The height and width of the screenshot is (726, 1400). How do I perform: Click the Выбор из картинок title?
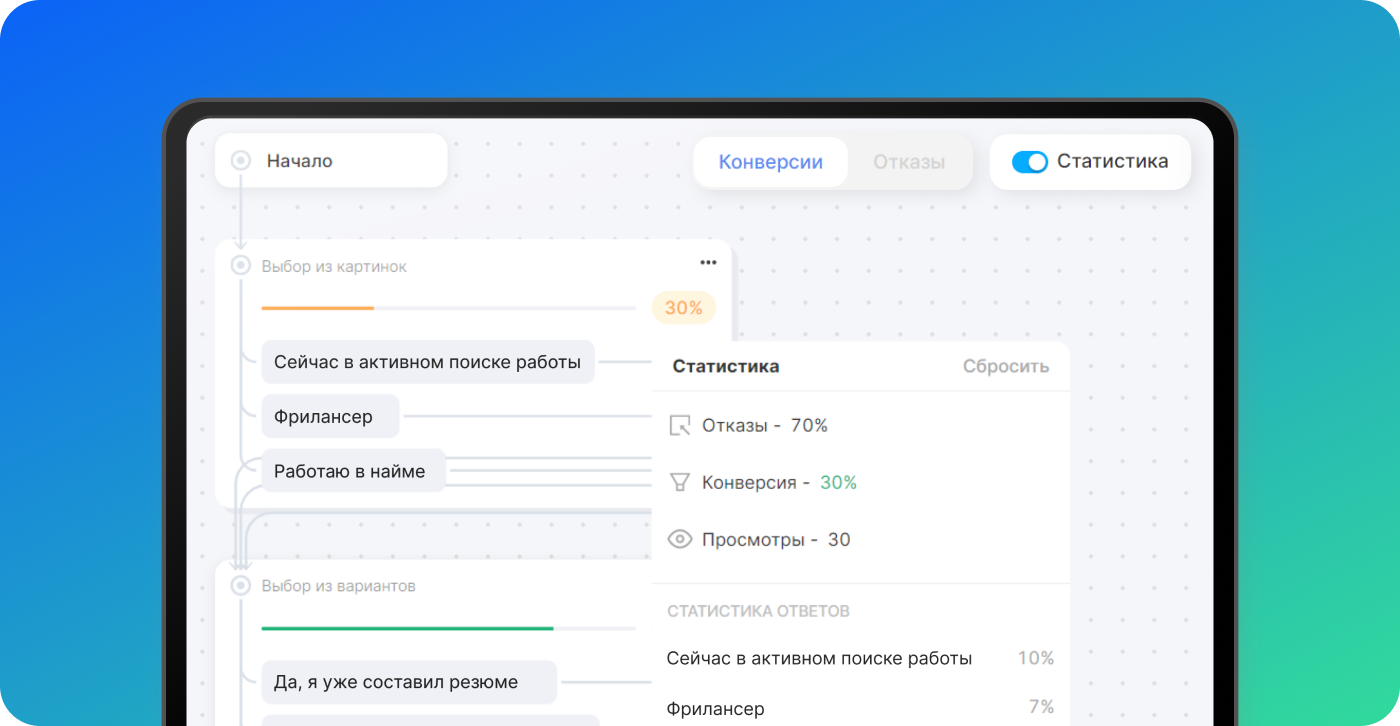point(334,267)
